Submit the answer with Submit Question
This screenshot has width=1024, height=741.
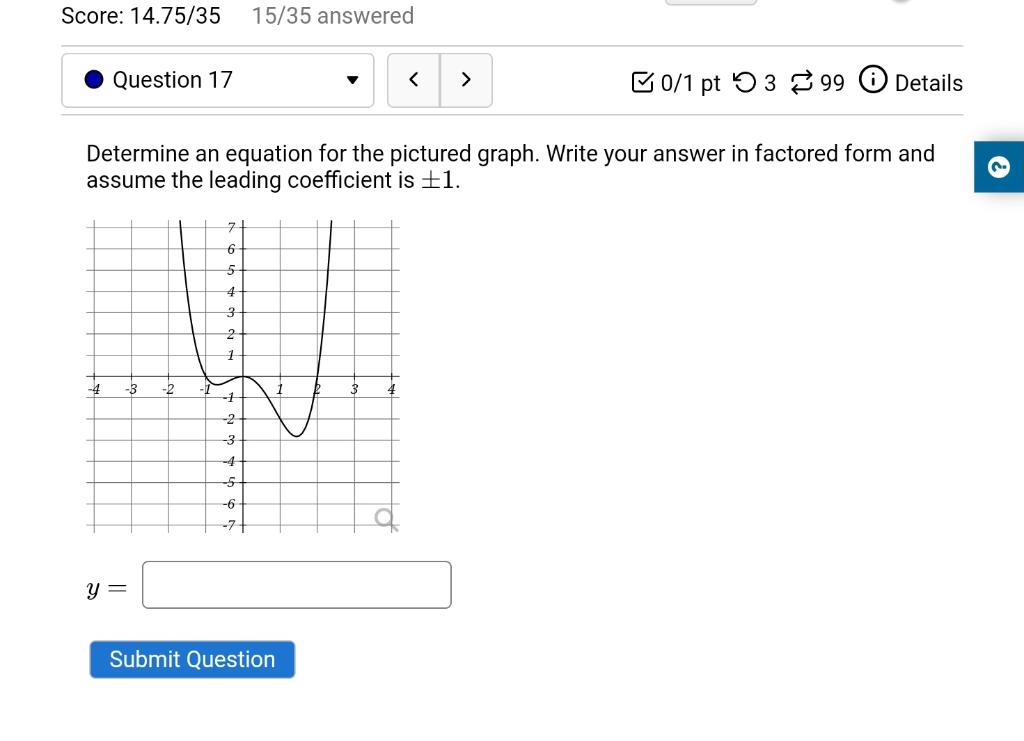click(x=192, y=659)
